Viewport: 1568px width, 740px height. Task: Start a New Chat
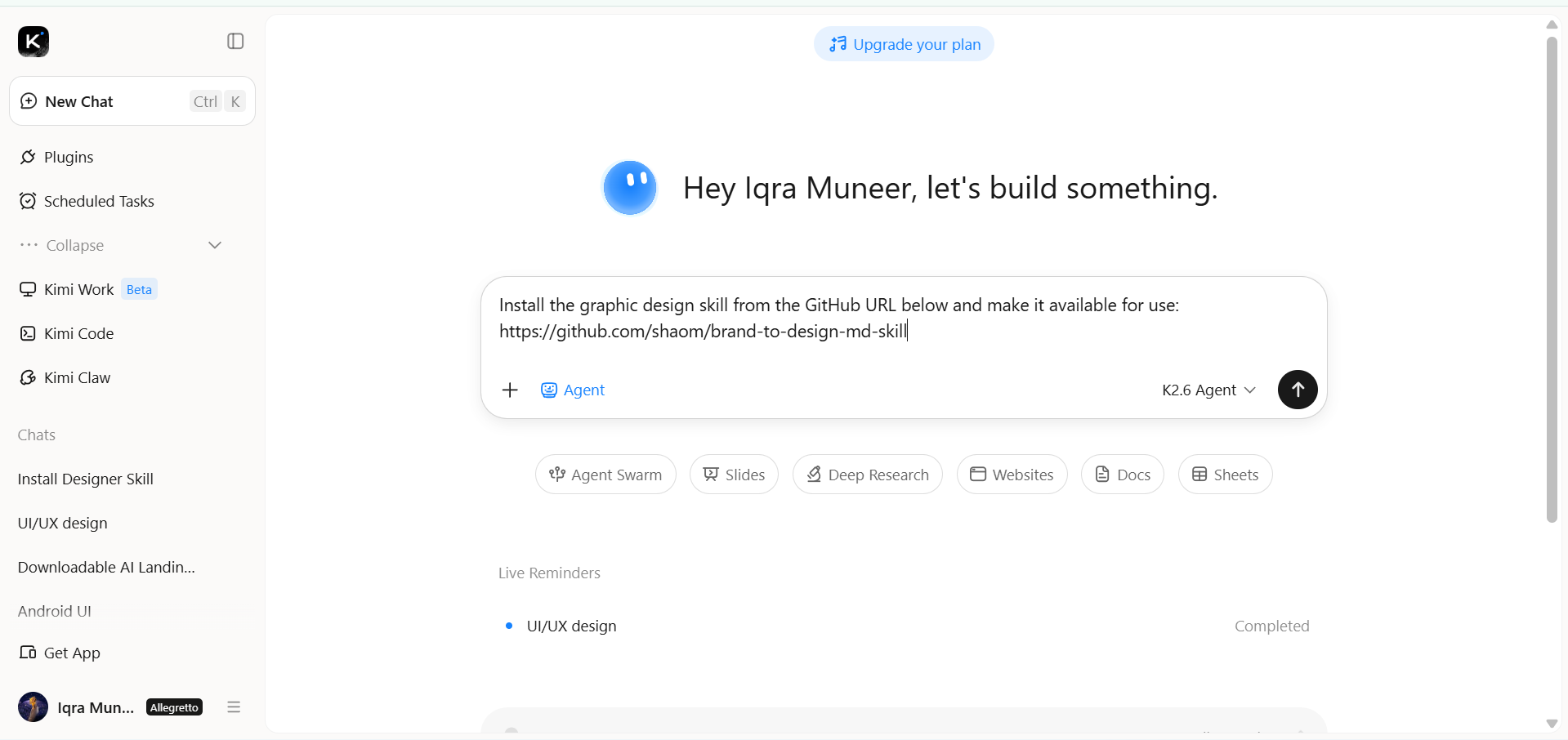click(x=132, y=101)
